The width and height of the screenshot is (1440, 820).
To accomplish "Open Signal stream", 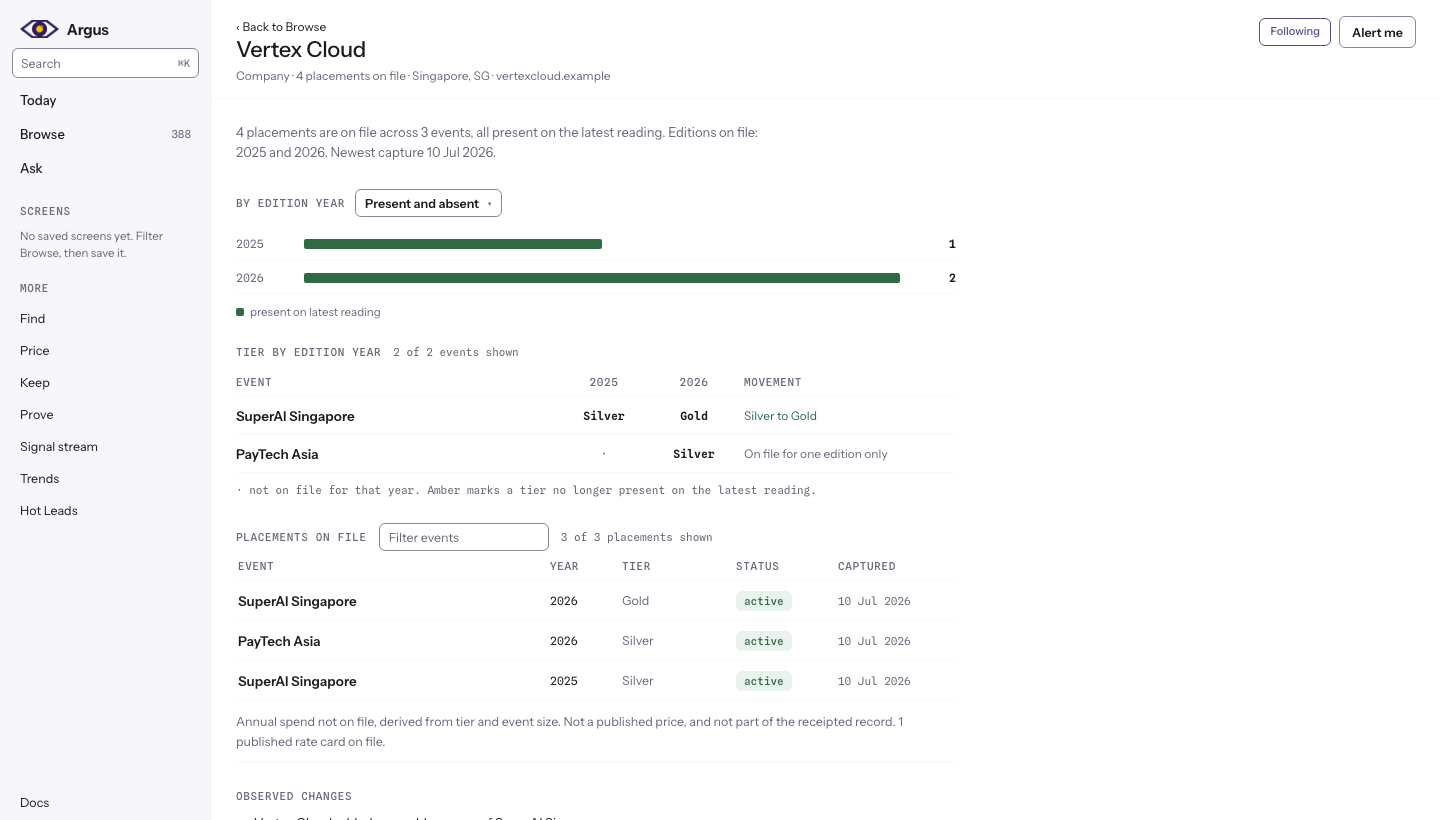I will 59,446.
